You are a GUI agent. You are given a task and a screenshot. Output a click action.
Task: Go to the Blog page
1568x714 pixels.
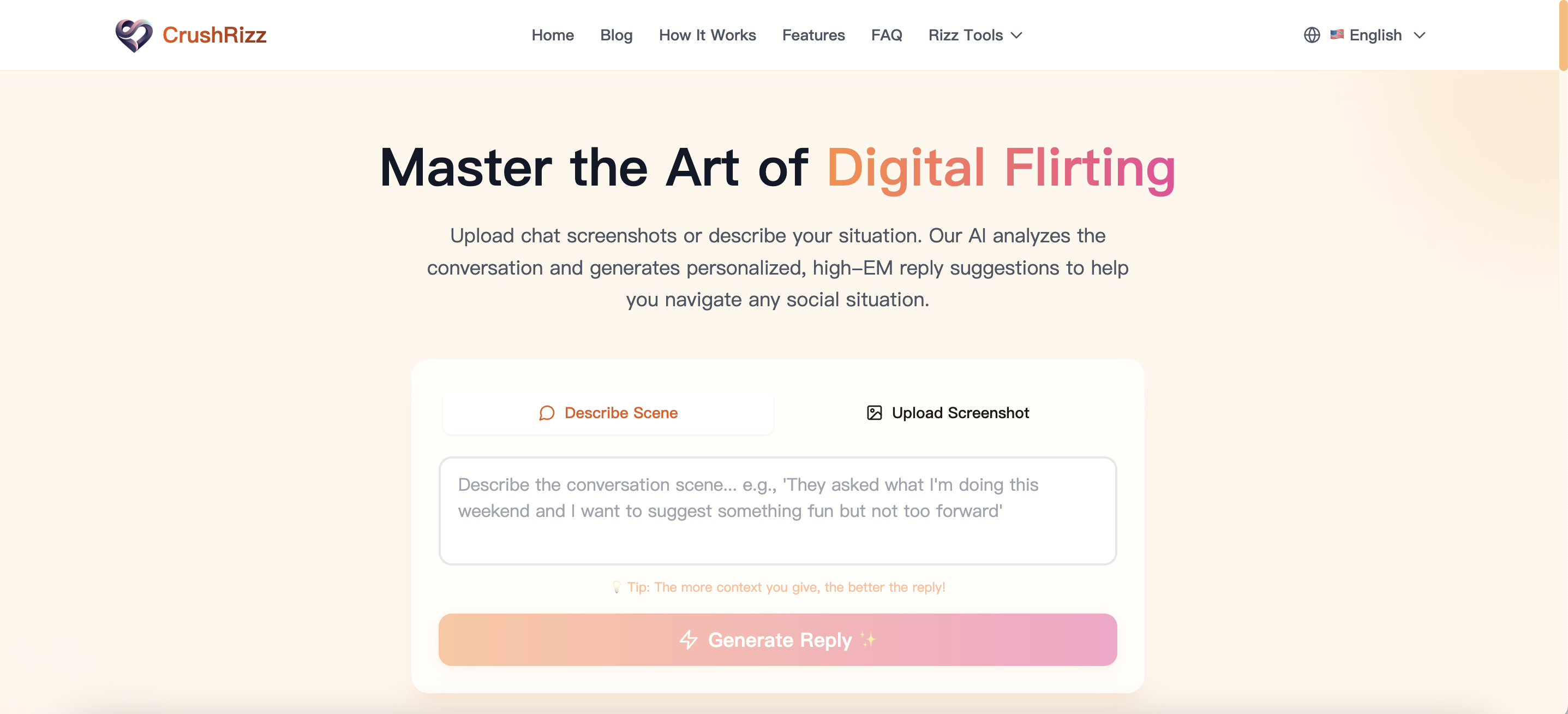(x=616, y=35)
